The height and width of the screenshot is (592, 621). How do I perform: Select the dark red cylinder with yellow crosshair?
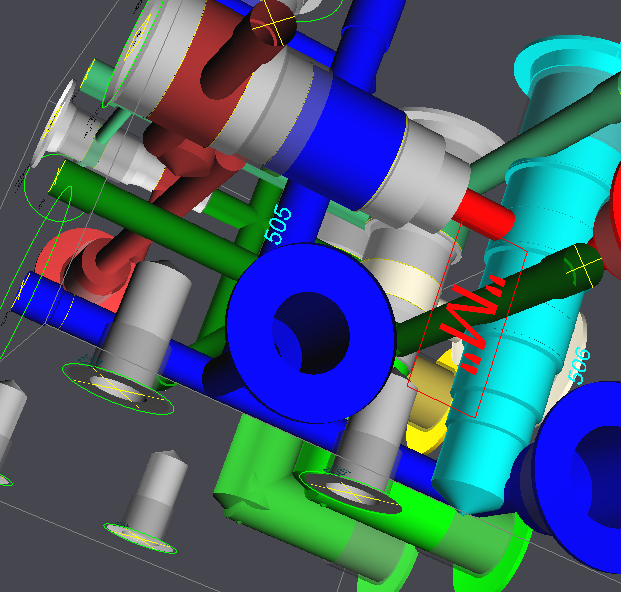point(250,47)
